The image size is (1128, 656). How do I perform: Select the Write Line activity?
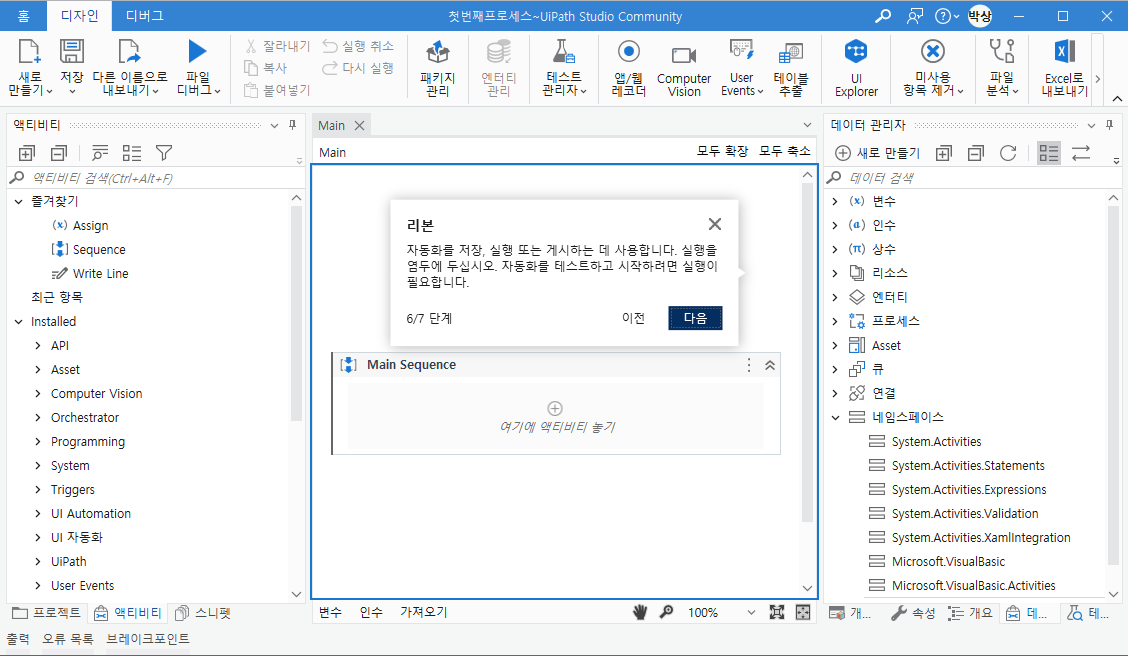[x=100, y=273]
